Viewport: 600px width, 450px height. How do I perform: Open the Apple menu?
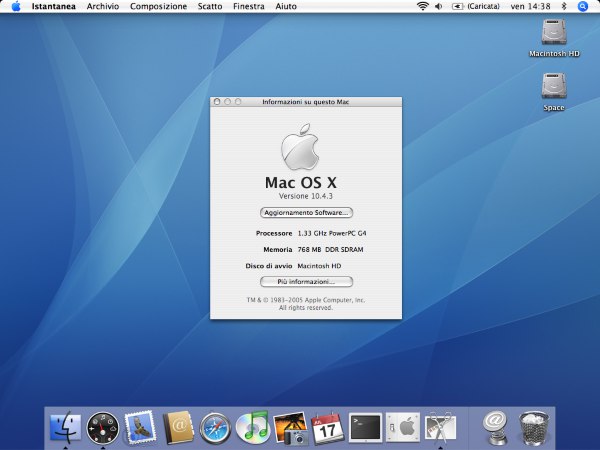click(x=16, y=7)
